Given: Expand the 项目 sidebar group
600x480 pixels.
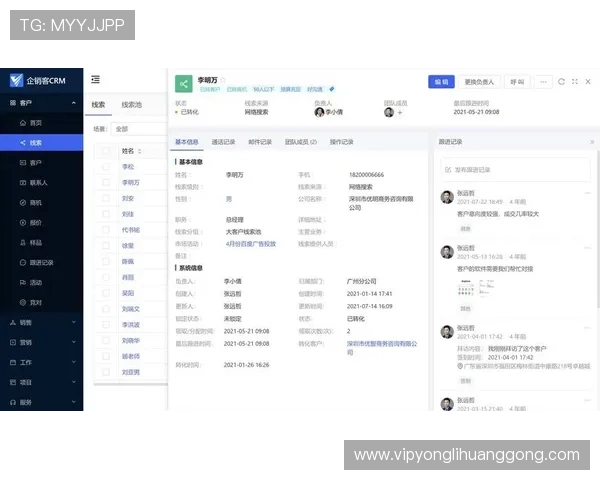Looking at the screenshot, I should click(x=73, y=382).
